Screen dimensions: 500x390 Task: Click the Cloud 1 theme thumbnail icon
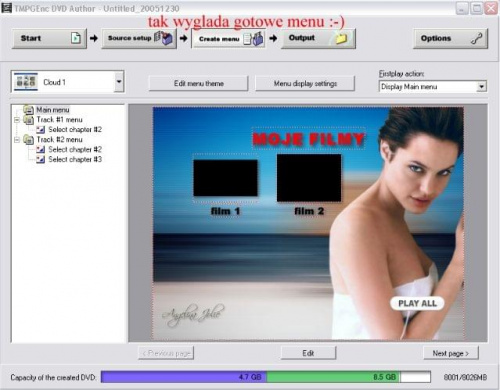tap(26, 81)
